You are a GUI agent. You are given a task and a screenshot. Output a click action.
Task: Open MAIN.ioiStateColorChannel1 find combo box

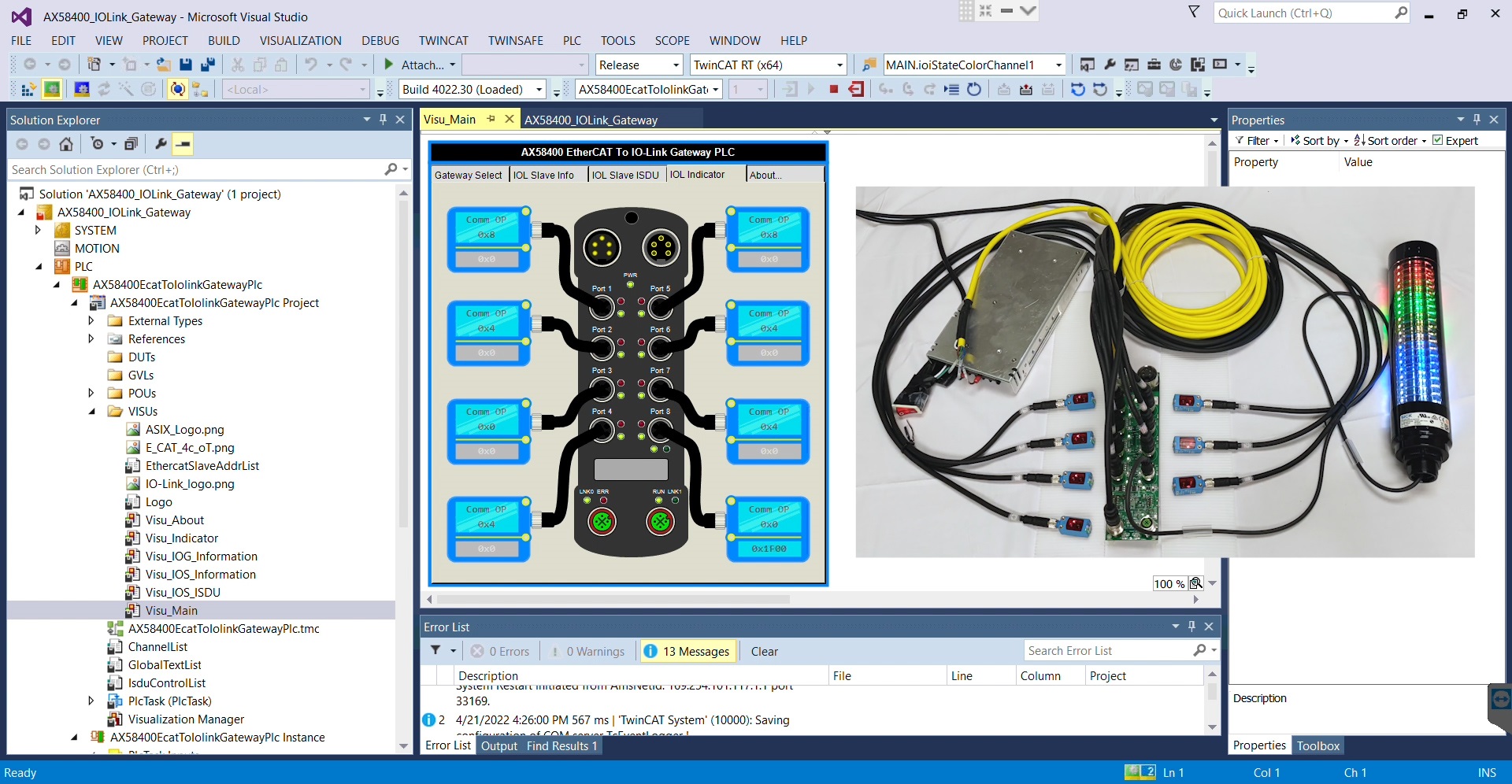coord(974,65)
